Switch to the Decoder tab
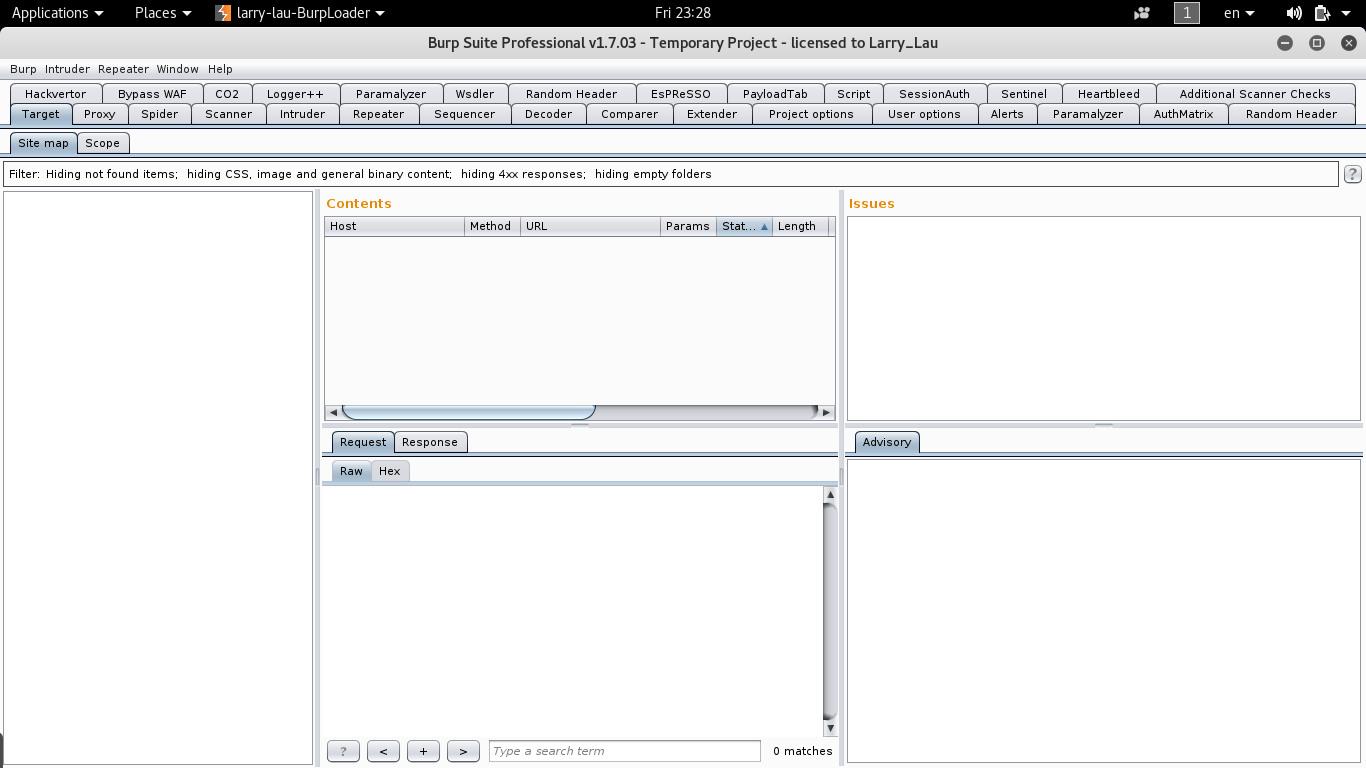 click(x=549, y=114)
